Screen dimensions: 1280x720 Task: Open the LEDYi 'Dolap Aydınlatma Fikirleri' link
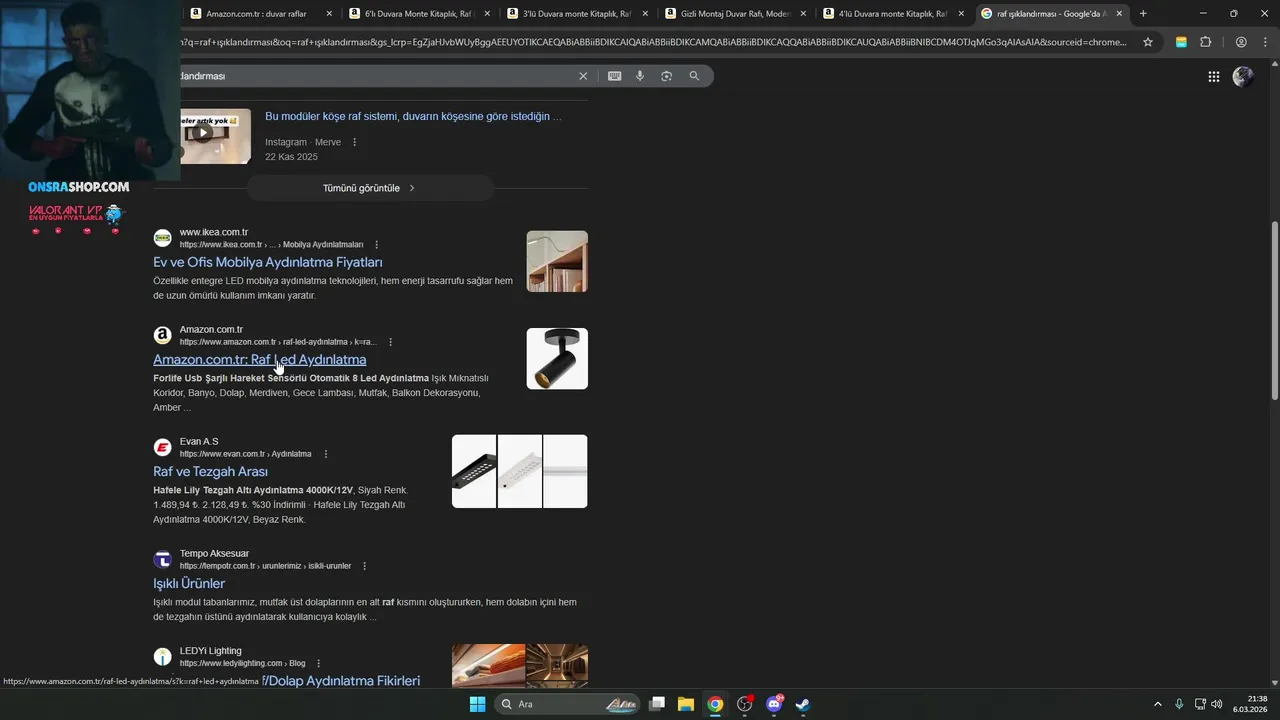pyautogui.click(x=341, y=681)
